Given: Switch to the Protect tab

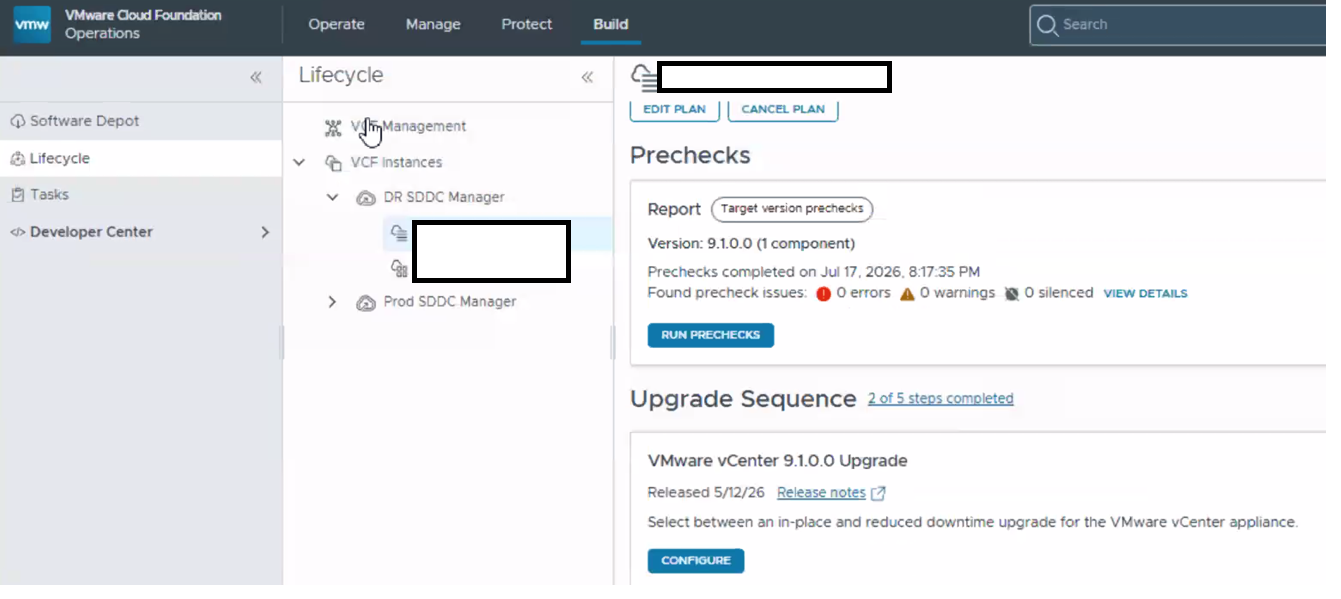Looking at the screenshot, I should click(x=527, y=24).
